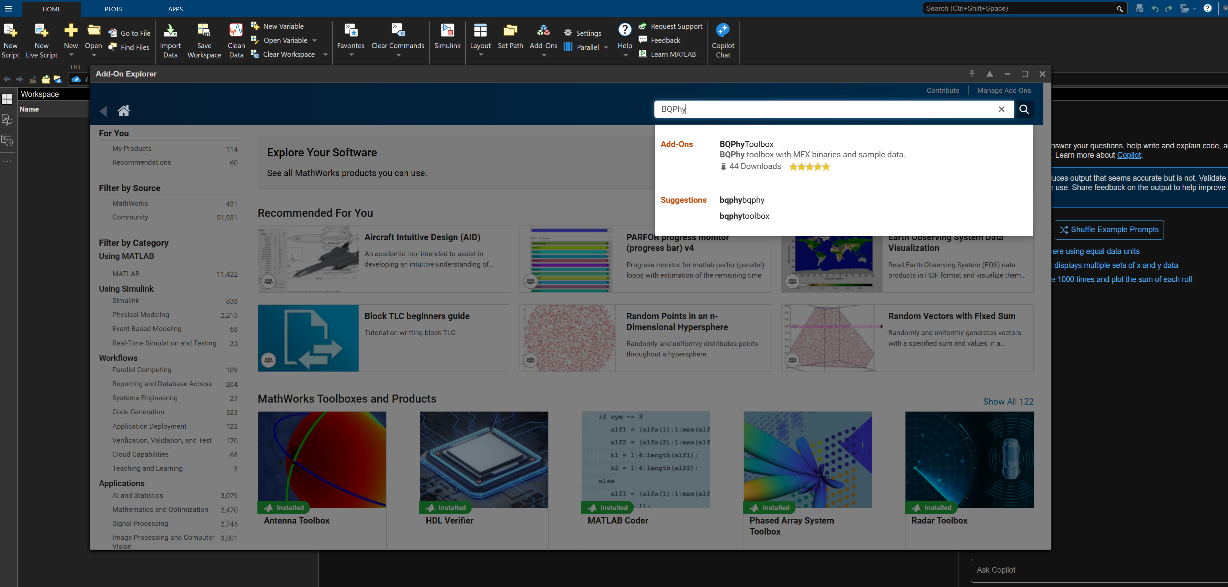Open Simulink from the toolstrip
The width and height of the screenshot is (1228, 587).
tap(447, 35)
